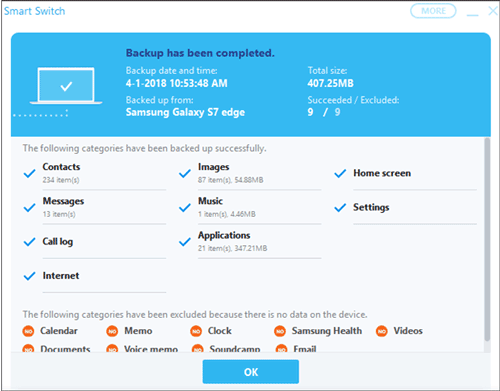500x391 pixels.
Task: Click the checkmark next to Settings
Action: coord(340,208)
